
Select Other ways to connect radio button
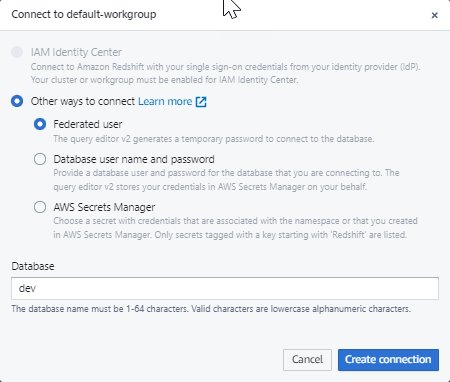[x=17, y=101]
